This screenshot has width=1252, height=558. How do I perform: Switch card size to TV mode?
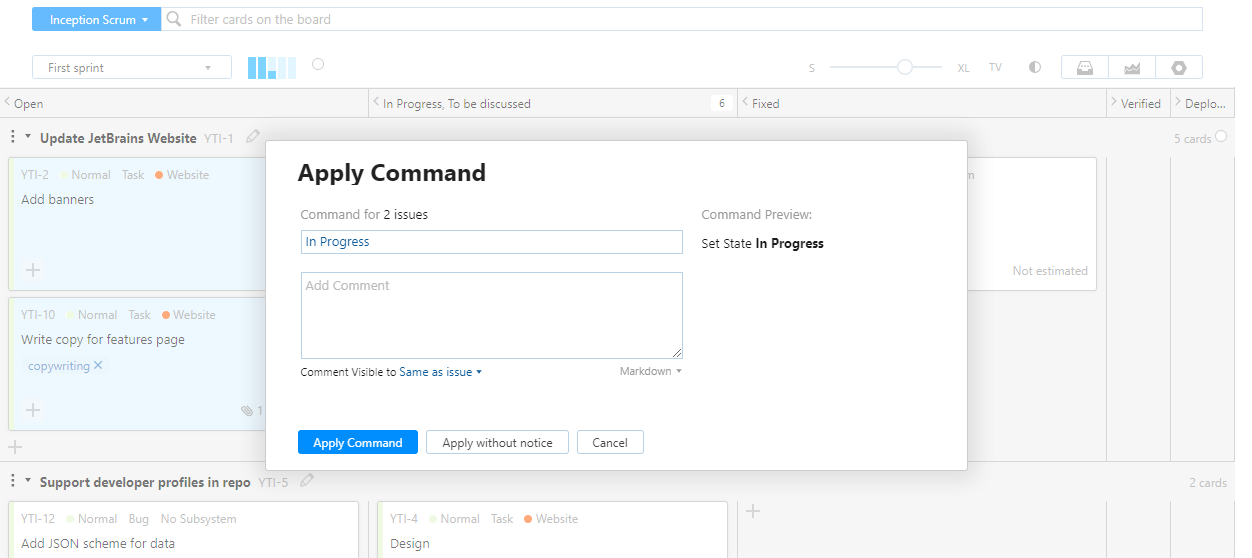[x=995, y=68]
